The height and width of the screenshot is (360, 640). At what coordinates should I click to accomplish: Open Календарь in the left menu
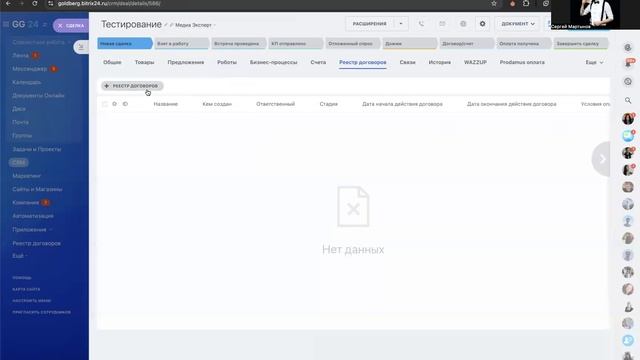point(27,82)
